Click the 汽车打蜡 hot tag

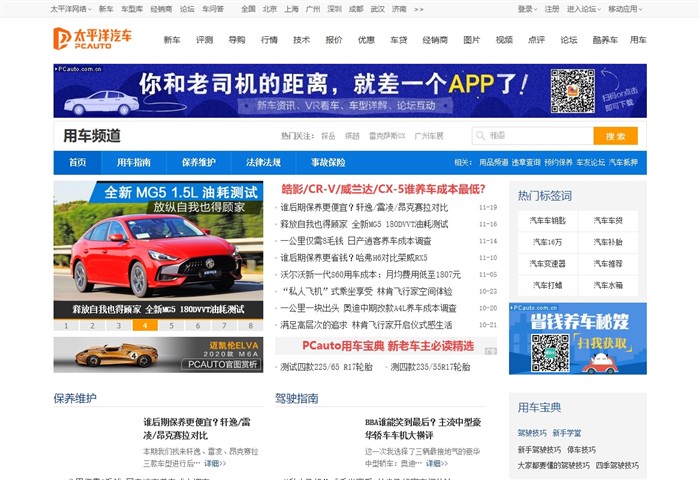(547, 285)
